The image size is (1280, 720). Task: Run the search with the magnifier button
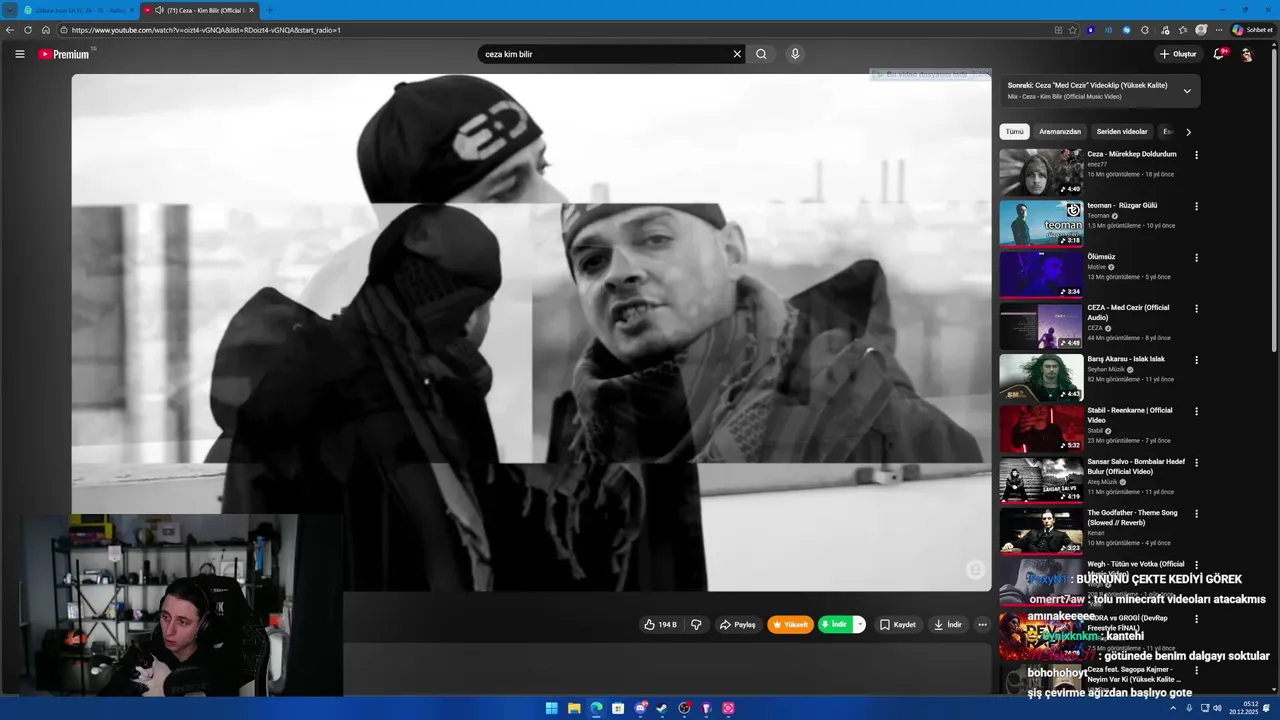[761, 54]
